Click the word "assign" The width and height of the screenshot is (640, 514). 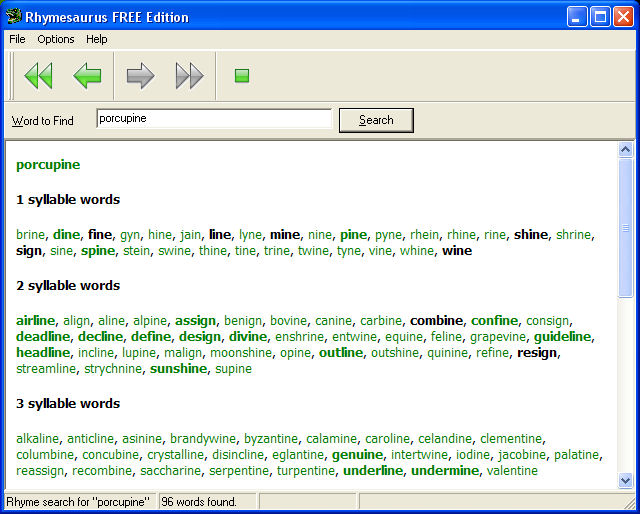click(x=196, y=321)
